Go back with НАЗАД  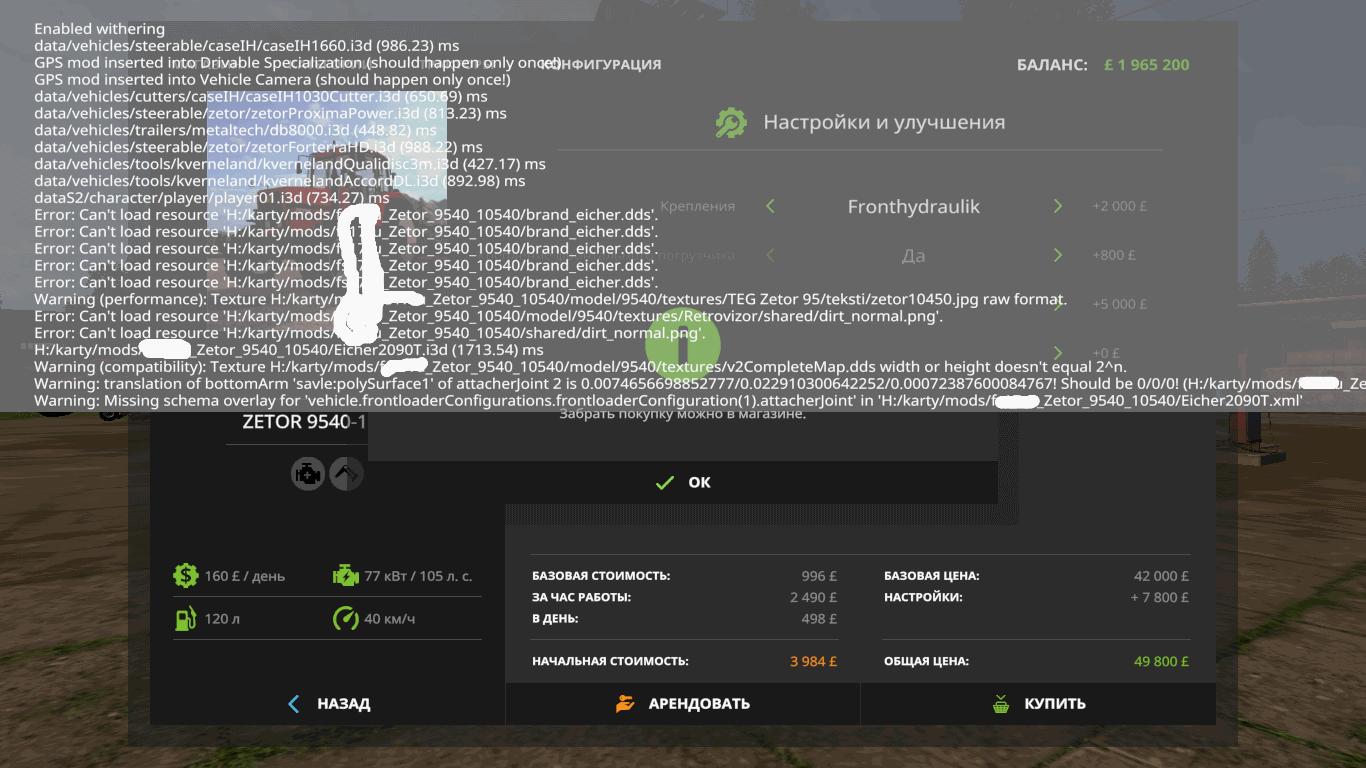(x=328, y=704)
